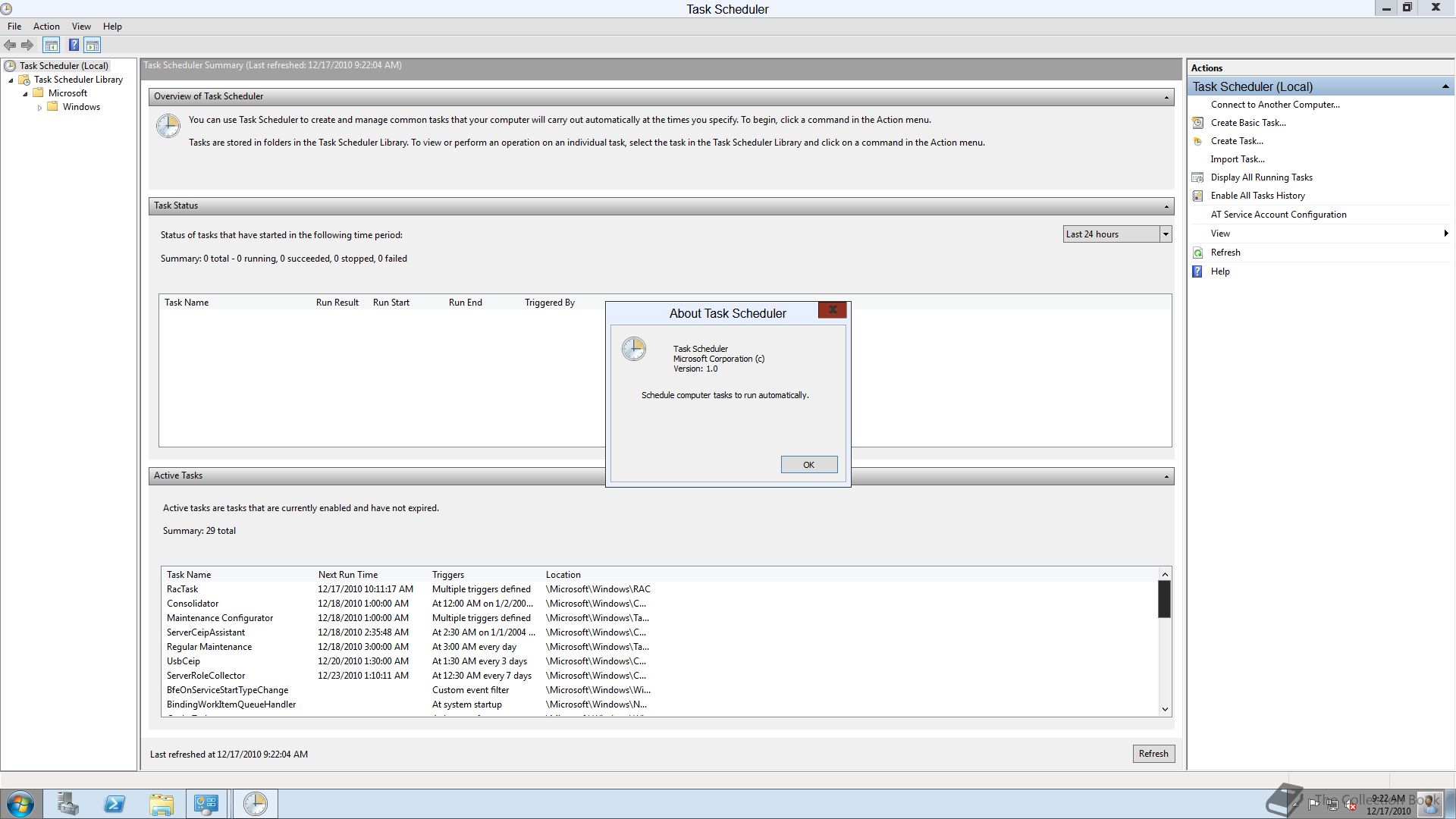Click Import Task... action
The height and width of the screenshot is (819, 1456).
[x=1238, y=159]
